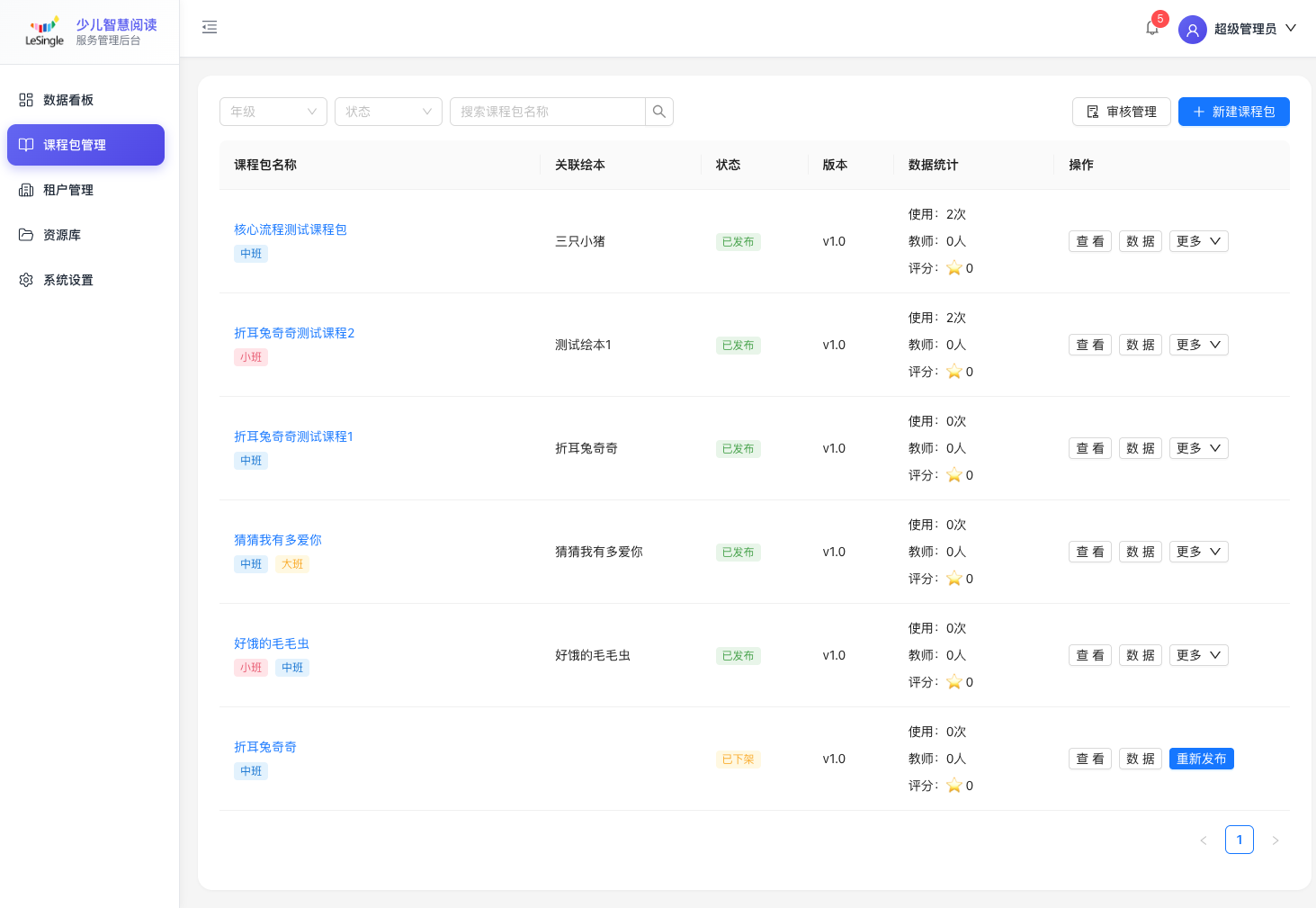
Task: Expand the 超级管理员 account dropdown arrow
Action: 1291,28
